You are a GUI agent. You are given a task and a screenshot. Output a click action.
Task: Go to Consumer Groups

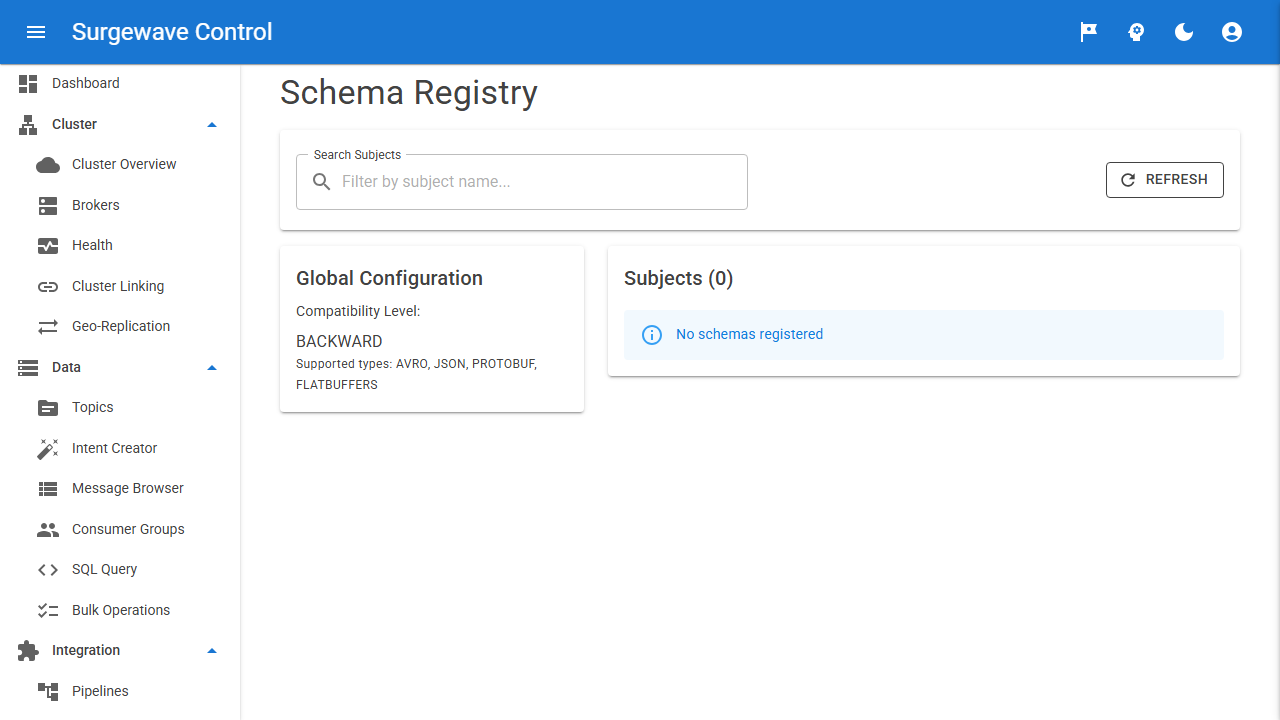(x=120, y=529)
